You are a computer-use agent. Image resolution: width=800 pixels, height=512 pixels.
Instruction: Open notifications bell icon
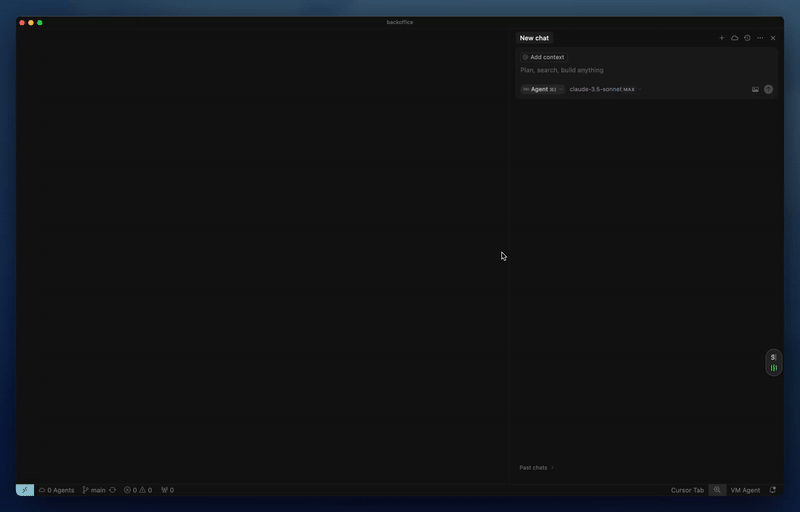pos(773,490)
